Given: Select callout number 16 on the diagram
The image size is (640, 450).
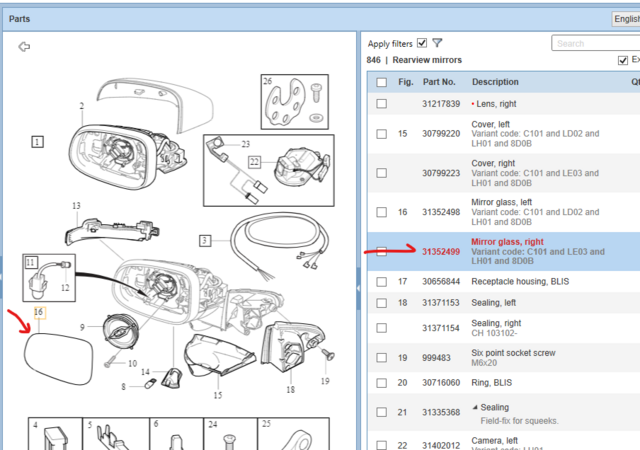Looking at the screenshot, I should click(x=39, y=313).
